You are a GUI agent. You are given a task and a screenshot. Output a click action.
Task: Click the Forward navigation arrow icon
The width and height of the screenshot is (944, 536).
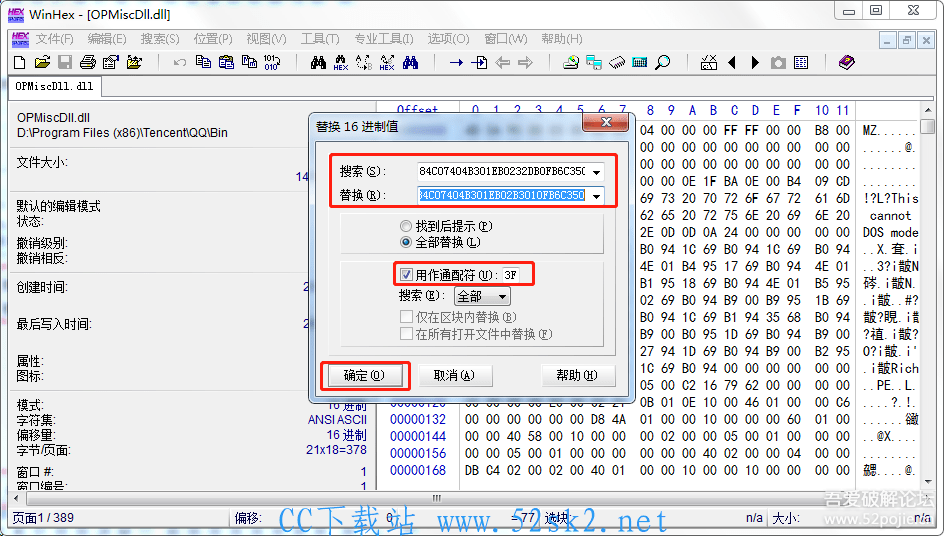click(x=526, y=63)
